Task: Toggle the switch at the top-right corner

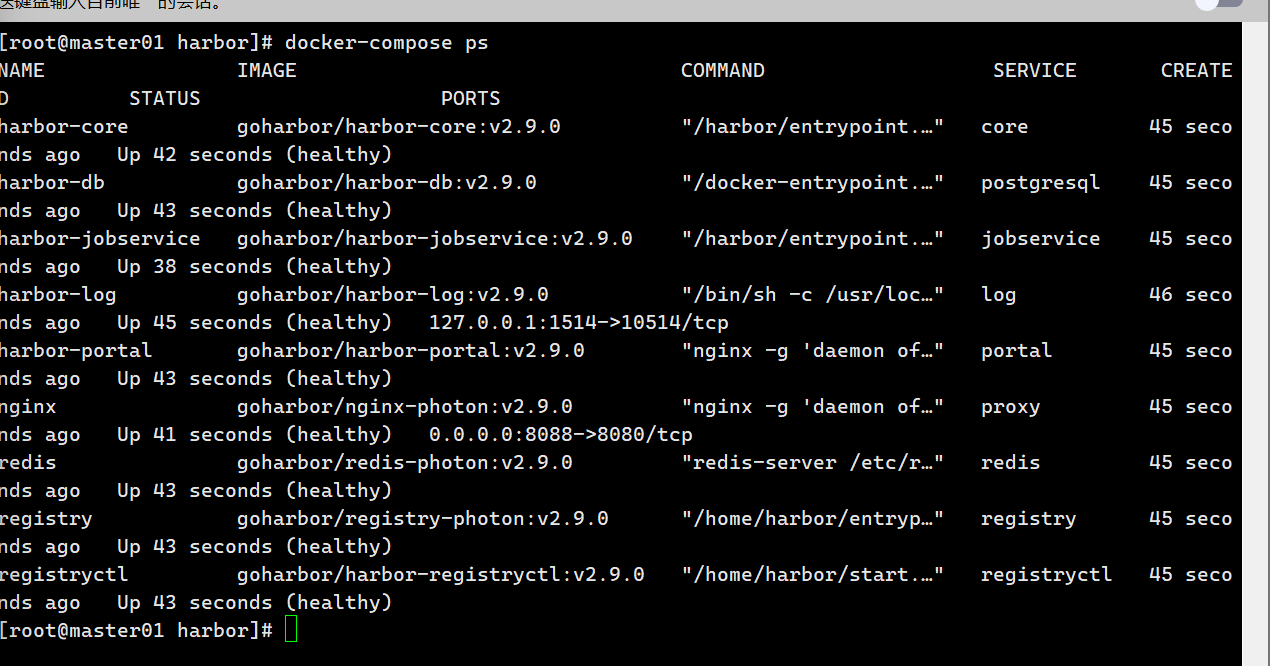Action: [1219, 3]
